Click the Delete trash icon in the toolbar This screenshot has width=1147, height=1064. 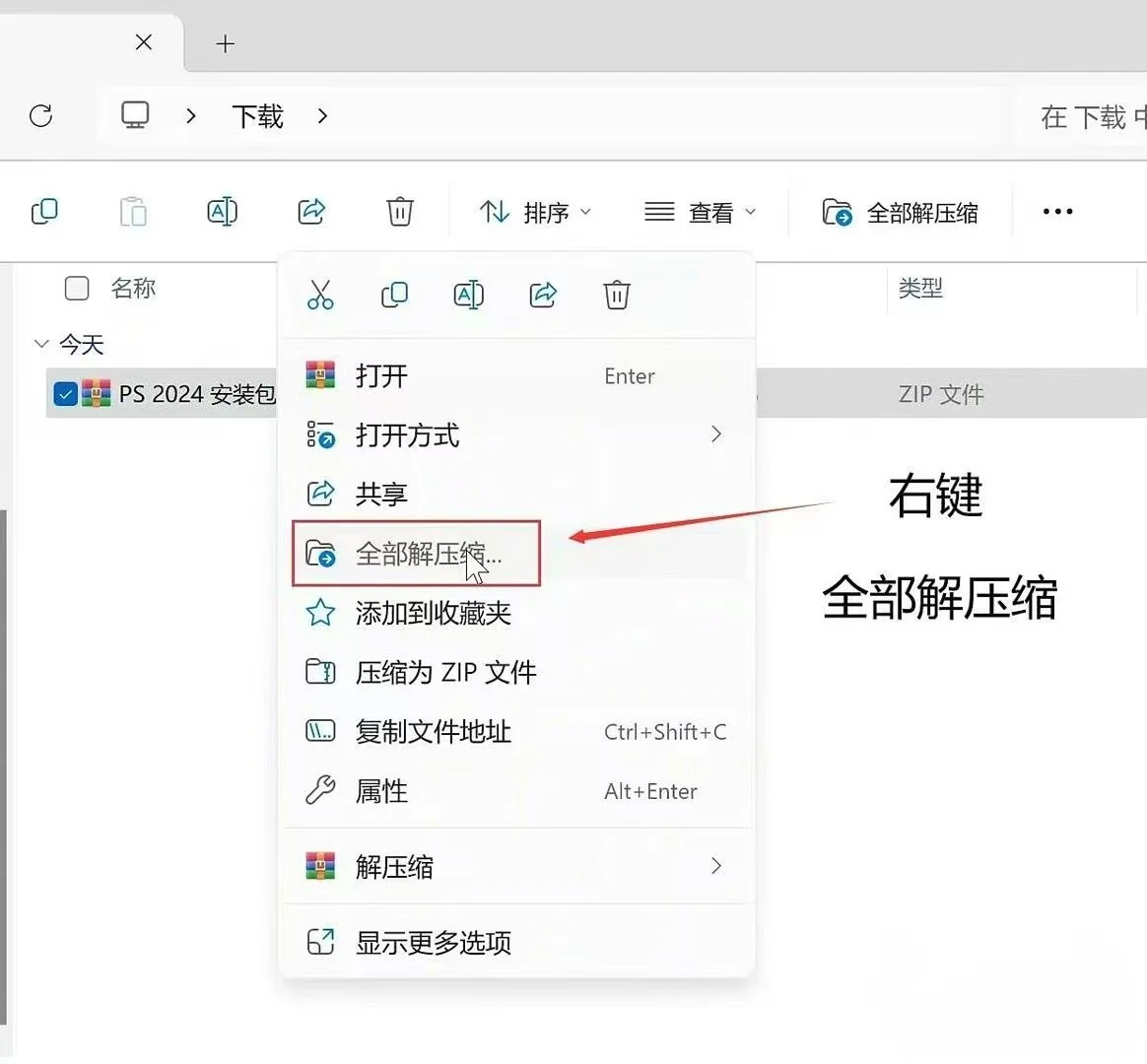pos(398,211)
